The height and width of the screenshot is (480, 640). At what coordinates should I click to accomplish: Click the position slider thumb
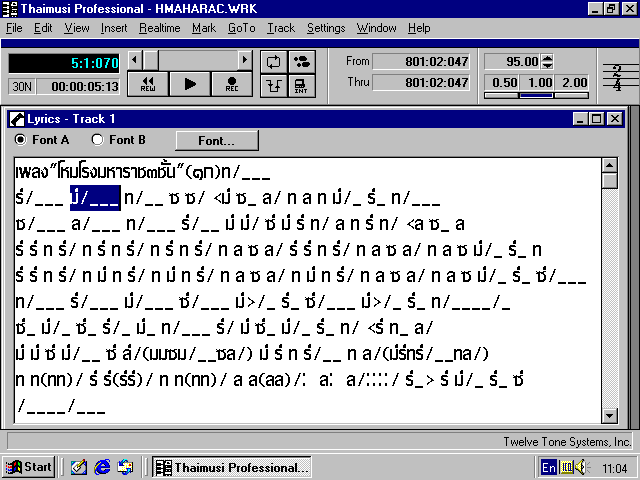pyautogui.click(x=151, y=60)
